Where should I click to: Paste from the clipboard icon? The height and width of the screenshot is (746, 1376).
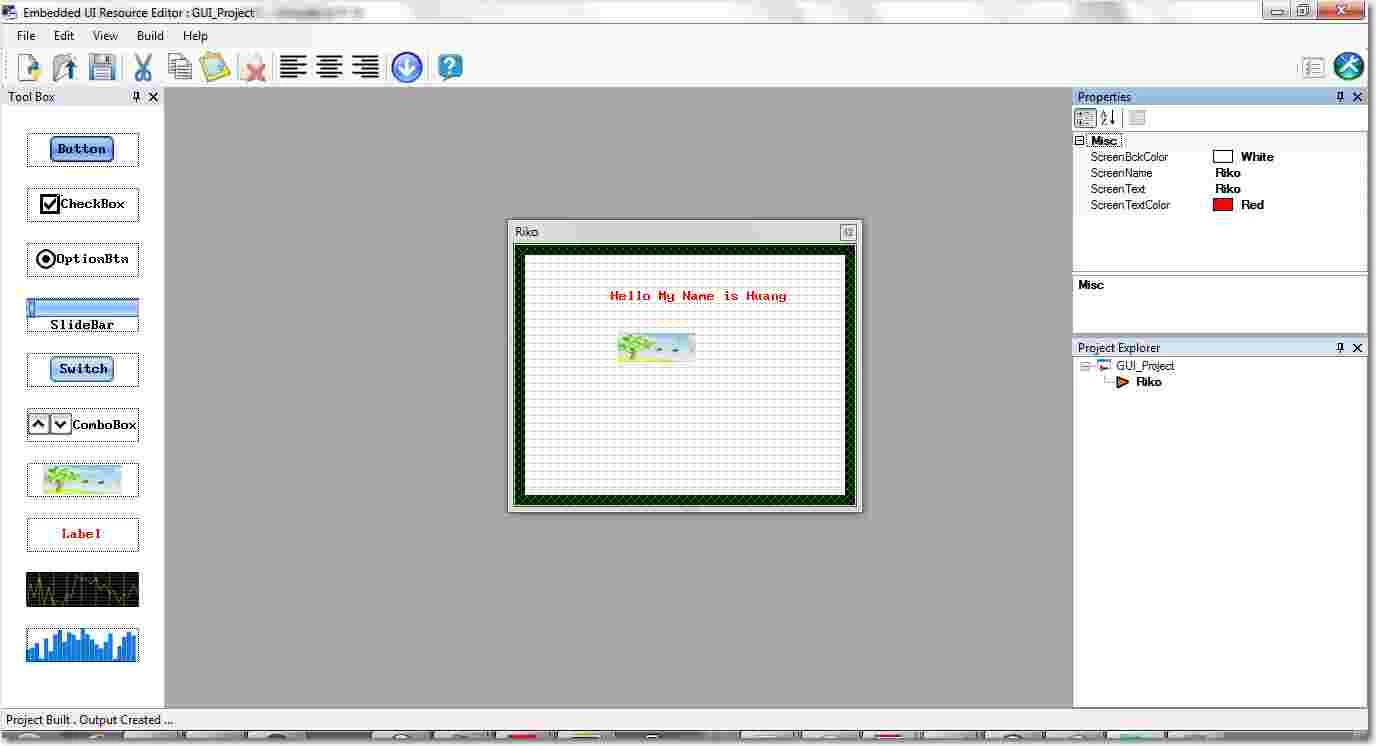pyautogui.click(x=215, y=67)
